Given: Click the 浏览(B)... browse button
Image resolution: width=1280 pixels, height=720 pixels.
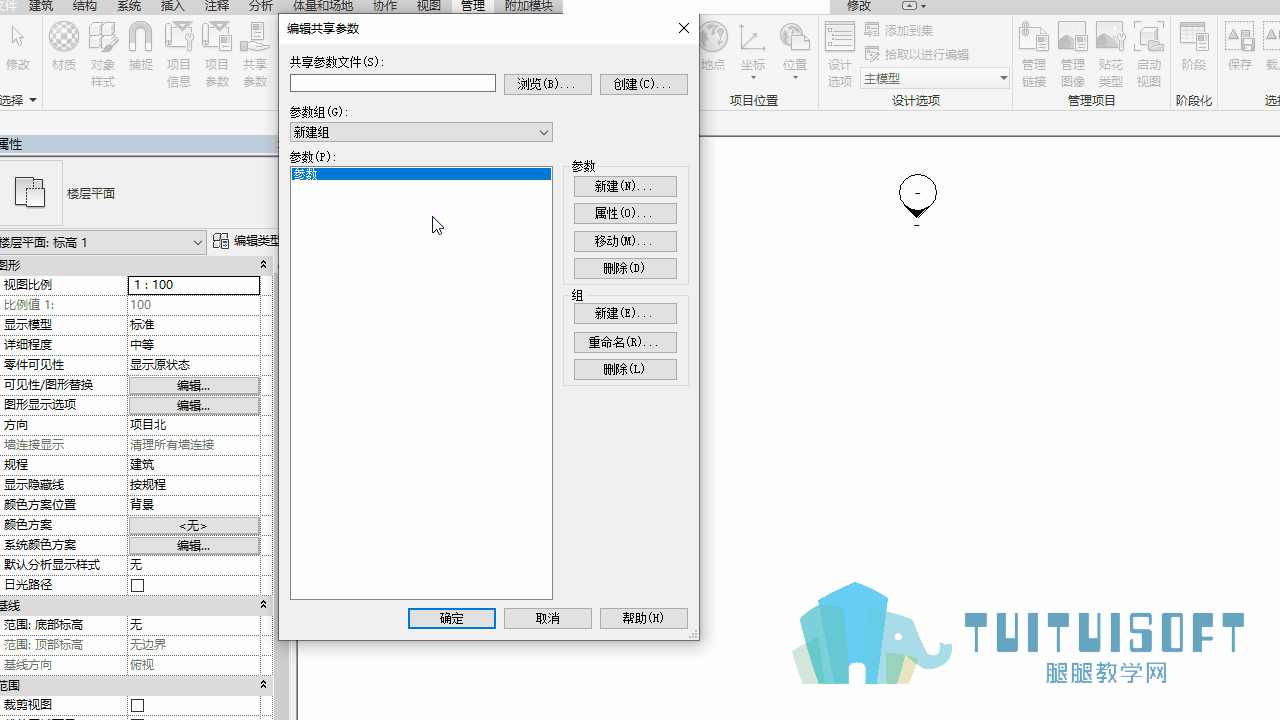Looking at the screenshot, I should (x=548, y=84).
